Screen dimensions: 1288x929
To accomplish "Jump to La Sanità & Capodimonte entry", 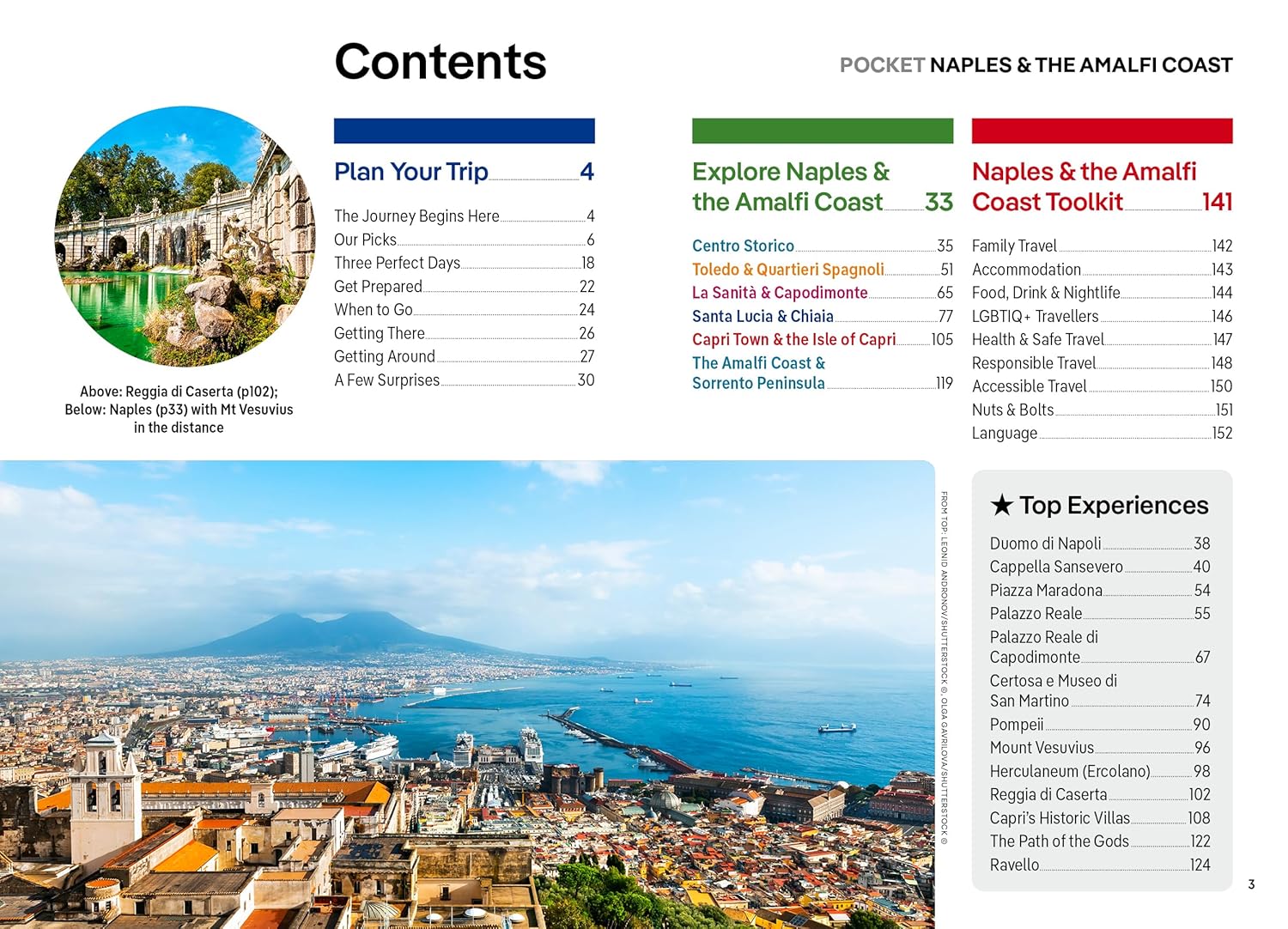I will (779, 293).
